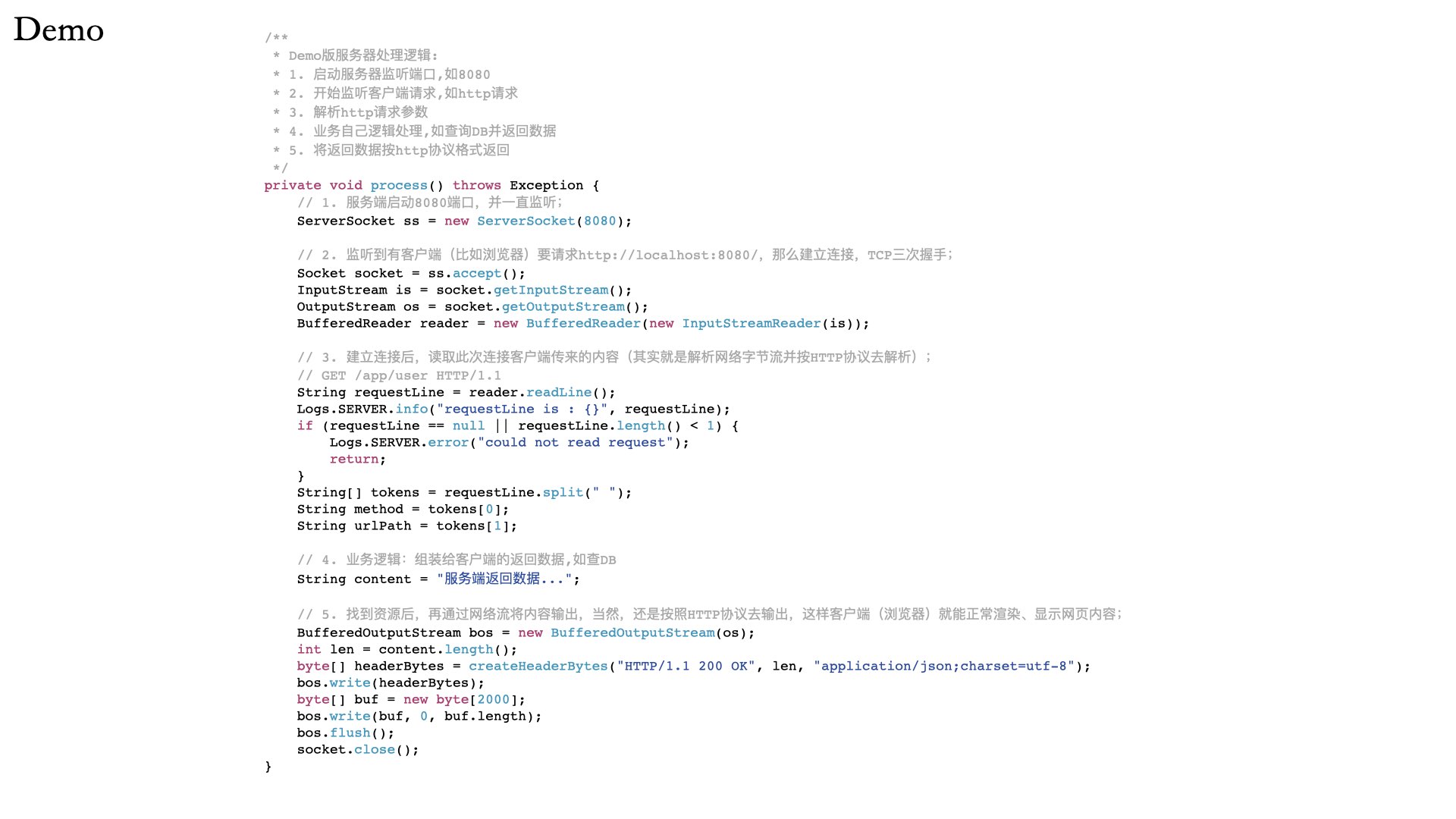Click the 'BufferedReader reader' declaration line
Image resolution: width=1456 pixels, height=819 pixels.
[583, 323]
